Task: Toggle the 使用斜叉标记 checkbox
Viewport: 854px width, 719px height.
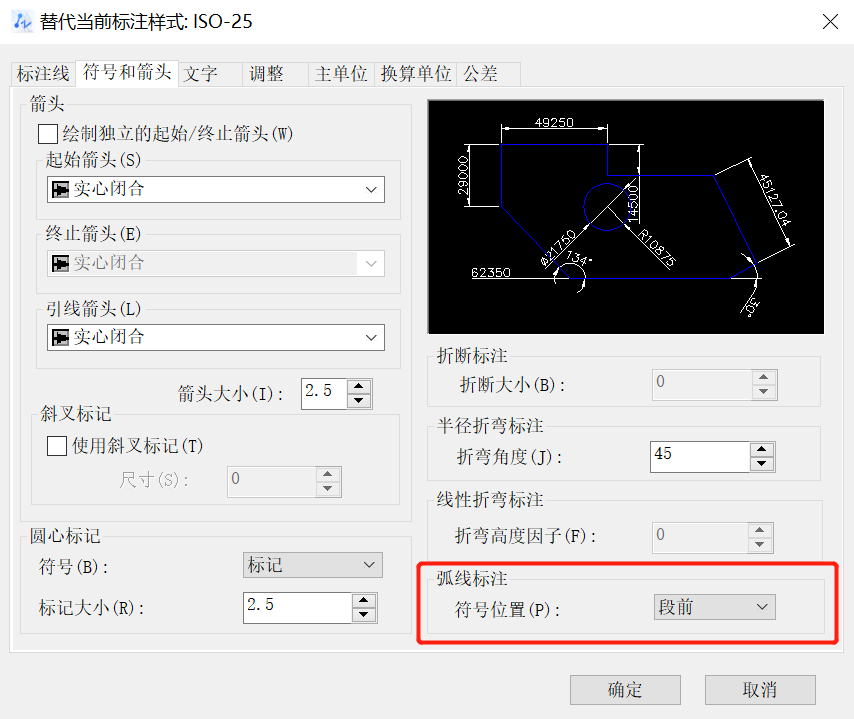Action: tap(57, 446)
